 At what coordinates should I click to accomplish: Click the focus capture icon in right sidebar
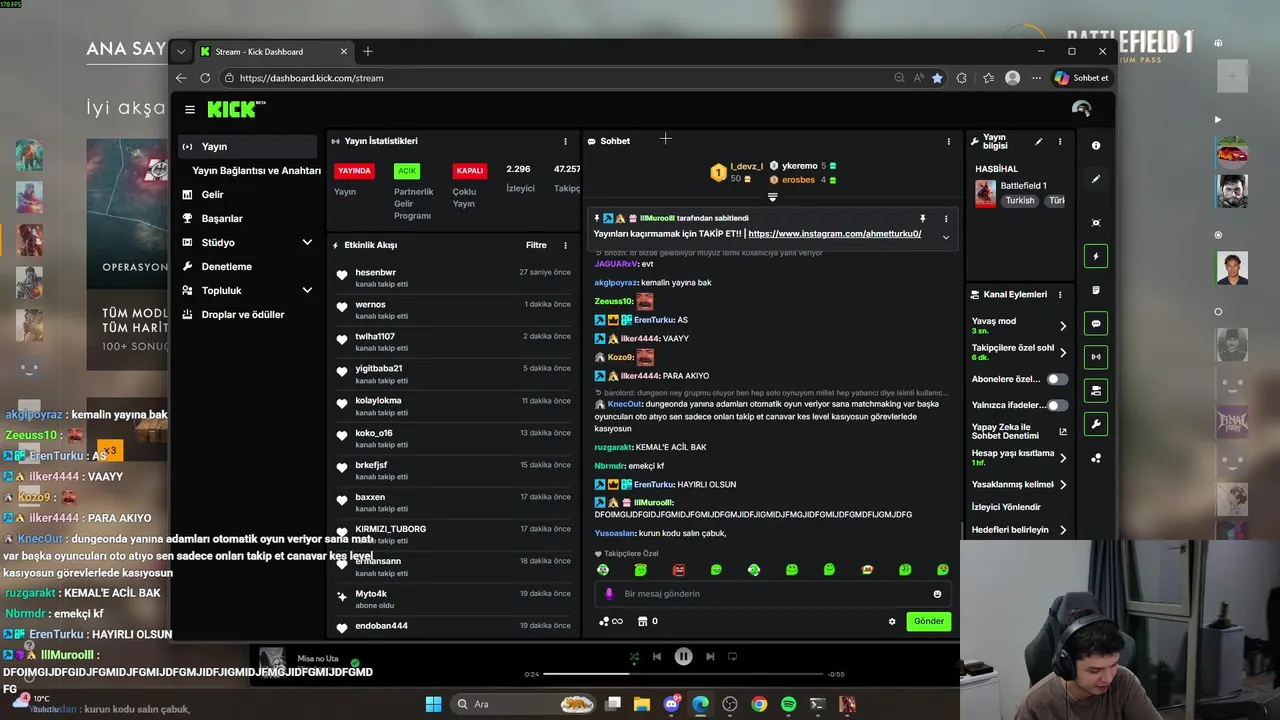pos(1096,223)
